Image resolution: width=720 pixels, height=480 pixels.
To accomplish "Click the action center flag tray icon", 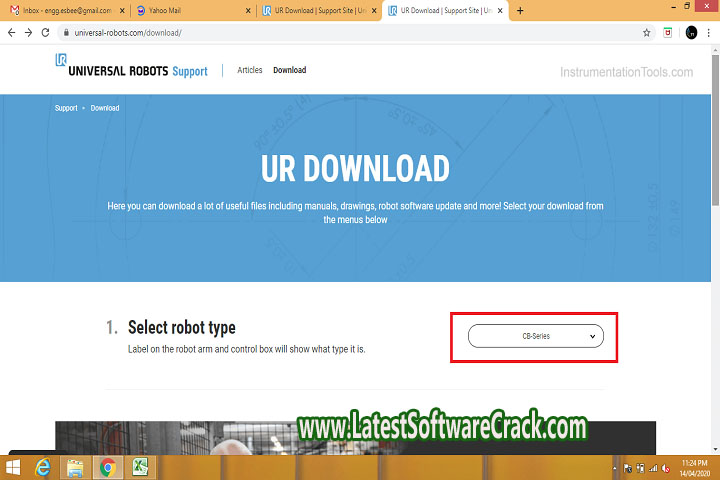I will pos(627,469).
